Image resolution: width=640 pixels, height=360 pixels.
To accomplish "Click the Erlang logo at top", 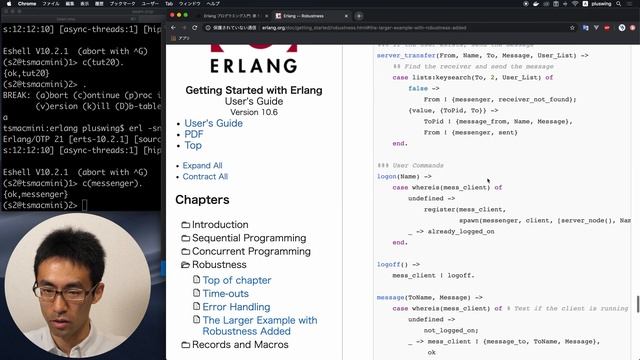I will [x=254, y=60].
